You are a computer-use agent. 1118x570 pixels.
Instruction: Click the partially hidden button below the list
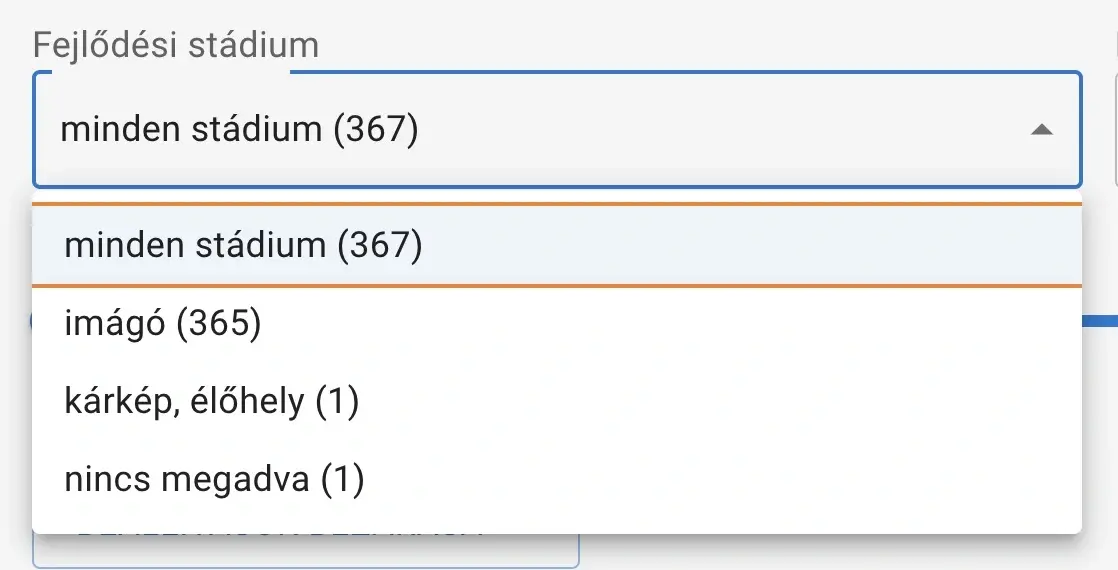click(305, 551)
